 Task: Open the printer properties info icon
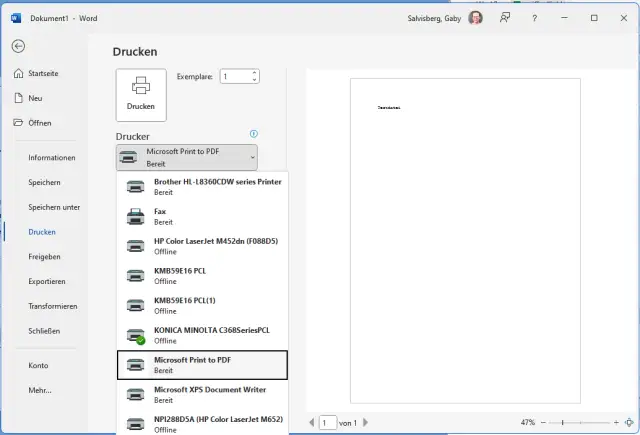pos(254,134)
